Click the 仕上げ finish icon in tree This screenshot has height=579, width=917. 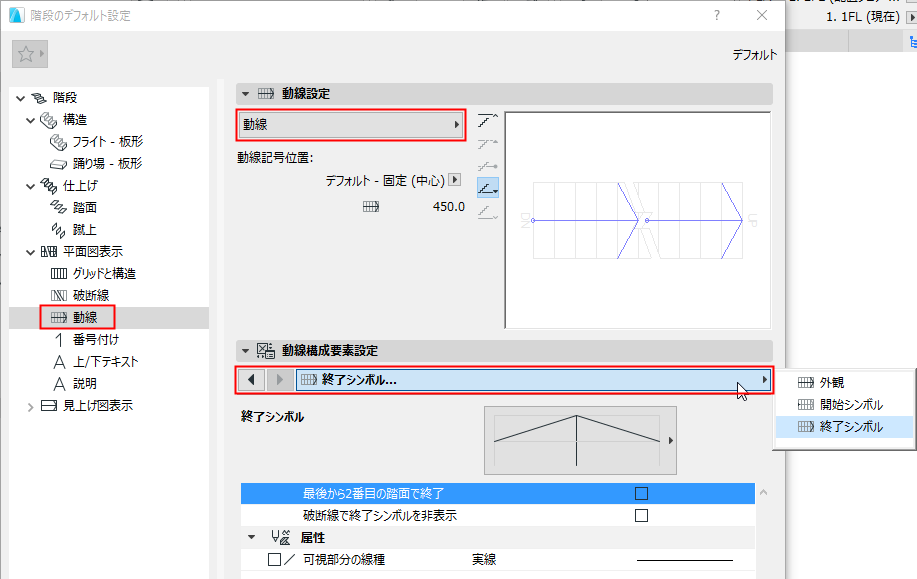tap(48, 186)
